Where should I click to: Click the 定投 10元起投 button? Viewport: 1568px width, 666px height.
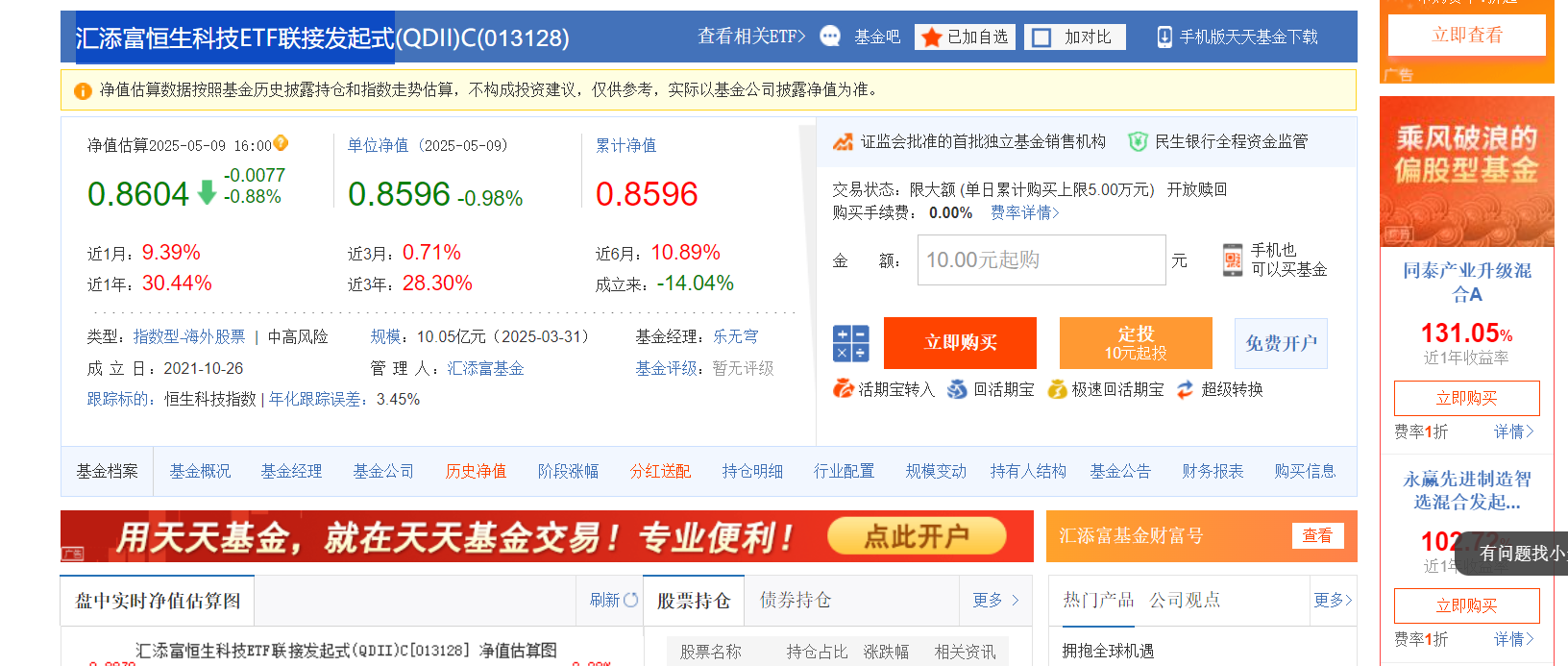pyautogui.click(x=1136, y=343)
